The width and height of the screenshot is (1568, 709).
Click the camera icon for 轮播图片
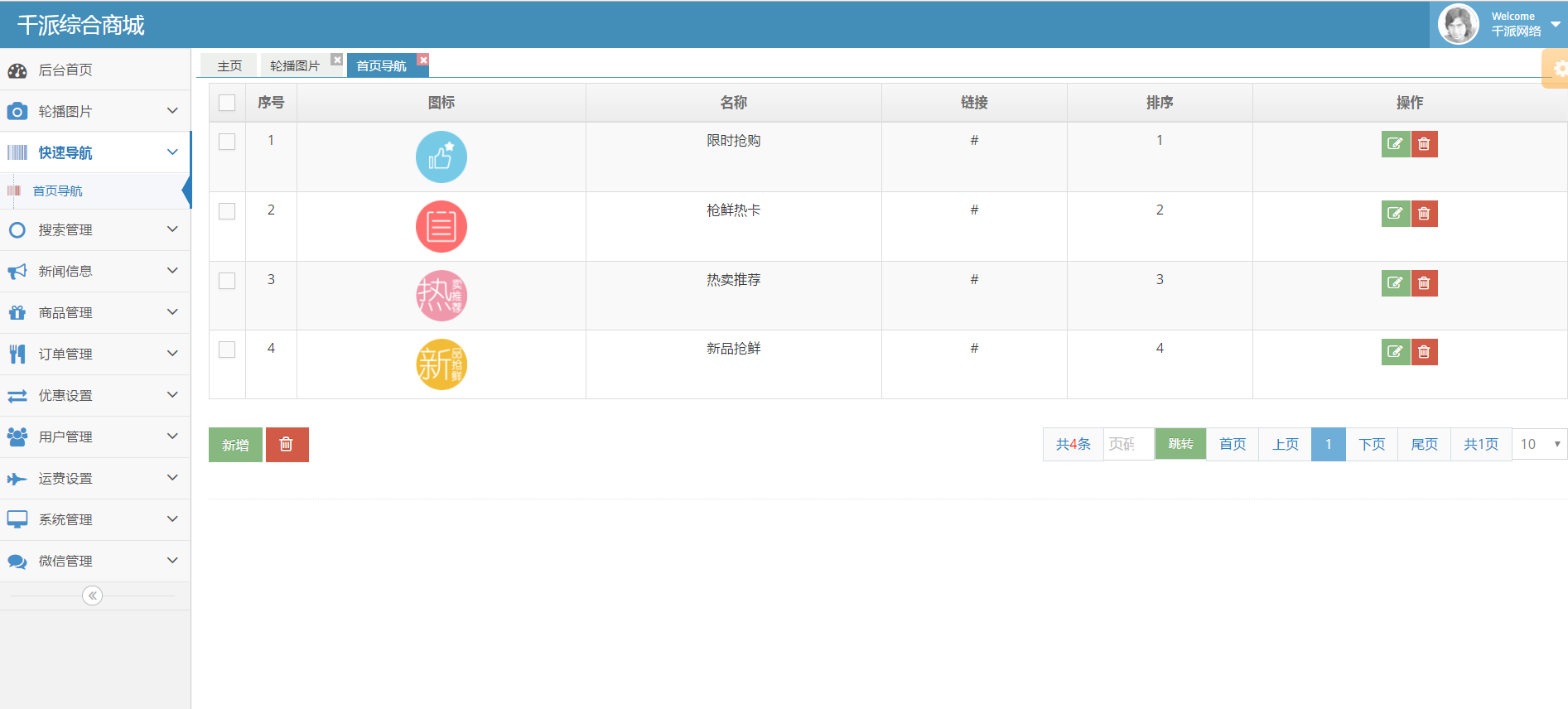coord(17,111)
